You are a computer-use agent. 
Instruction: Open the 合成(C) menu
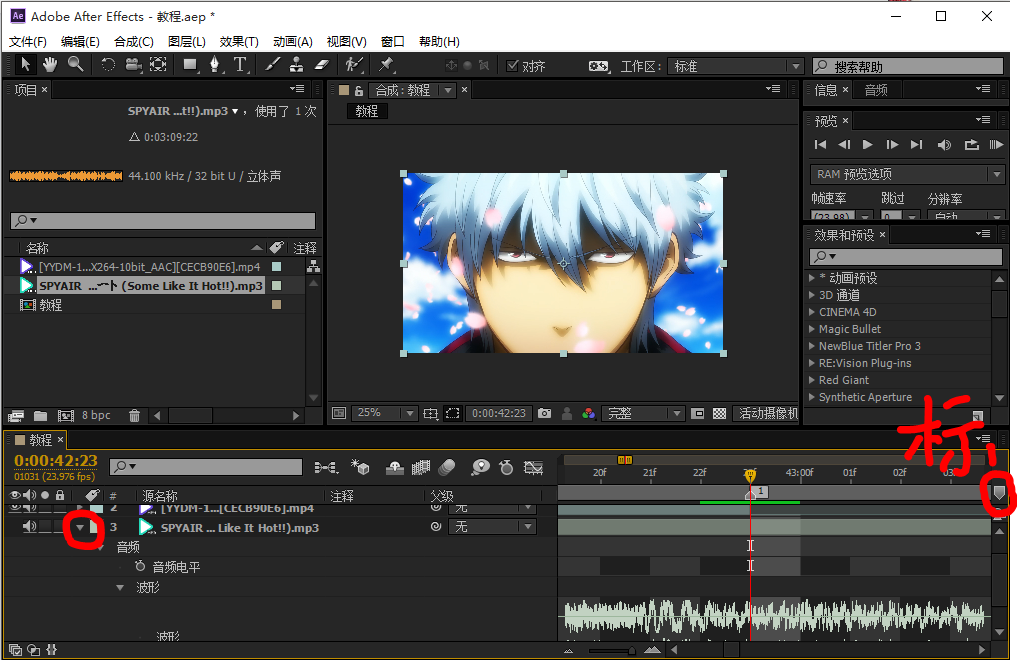click(134, 41)
